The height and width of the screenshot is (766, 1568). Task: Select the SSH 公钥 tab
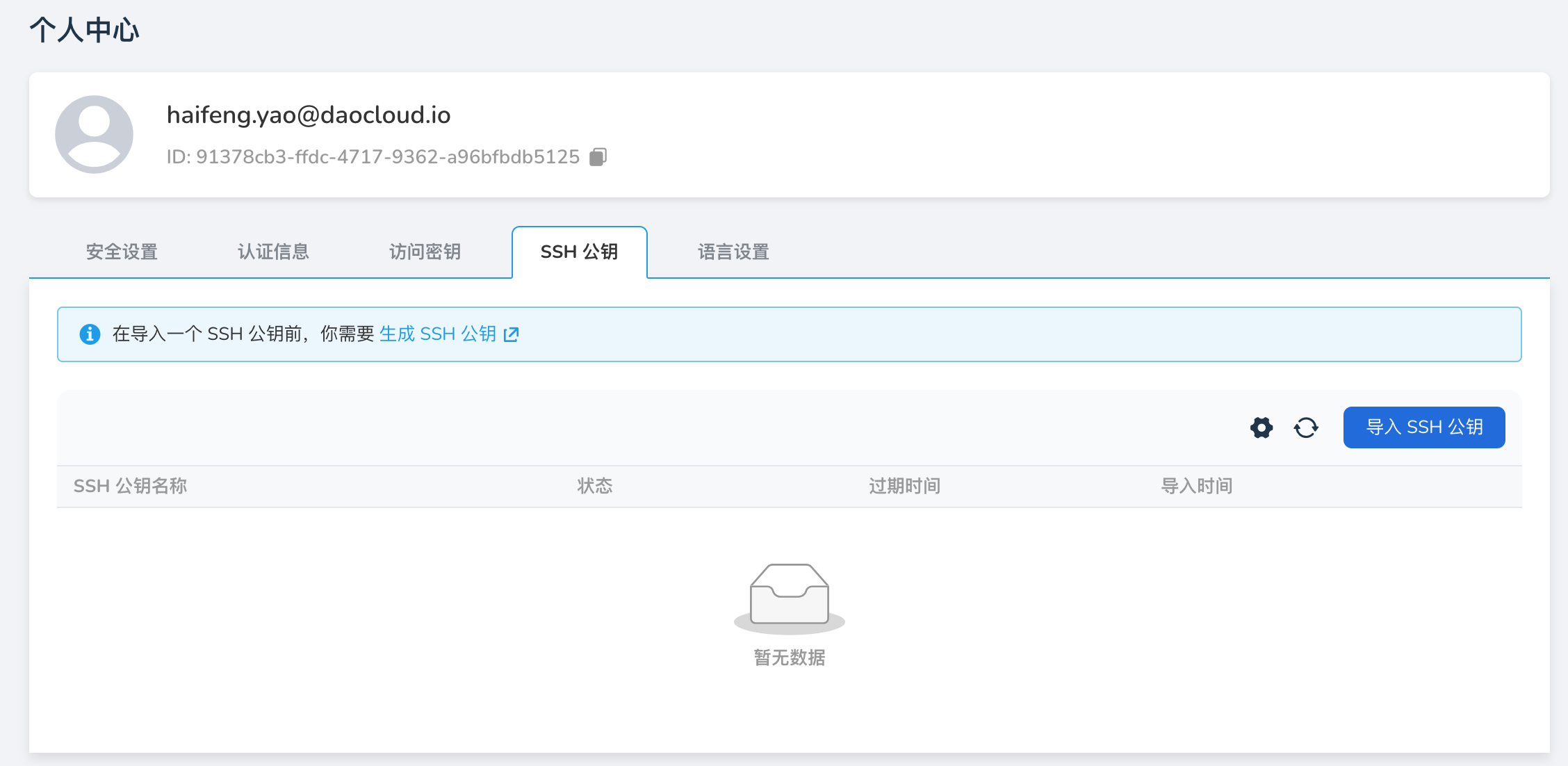(x=580, y=252)
